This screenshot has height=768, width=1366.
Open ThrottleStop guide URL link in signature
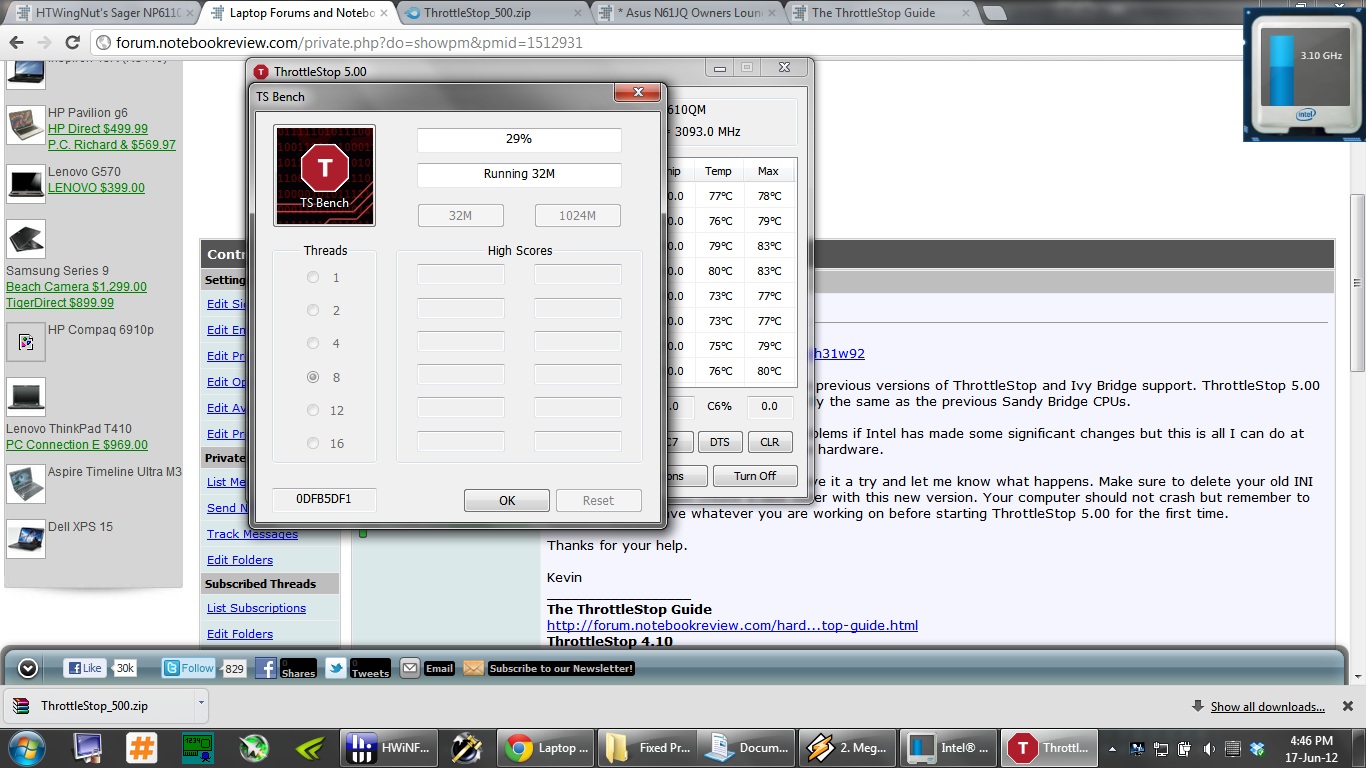[732, 626]
